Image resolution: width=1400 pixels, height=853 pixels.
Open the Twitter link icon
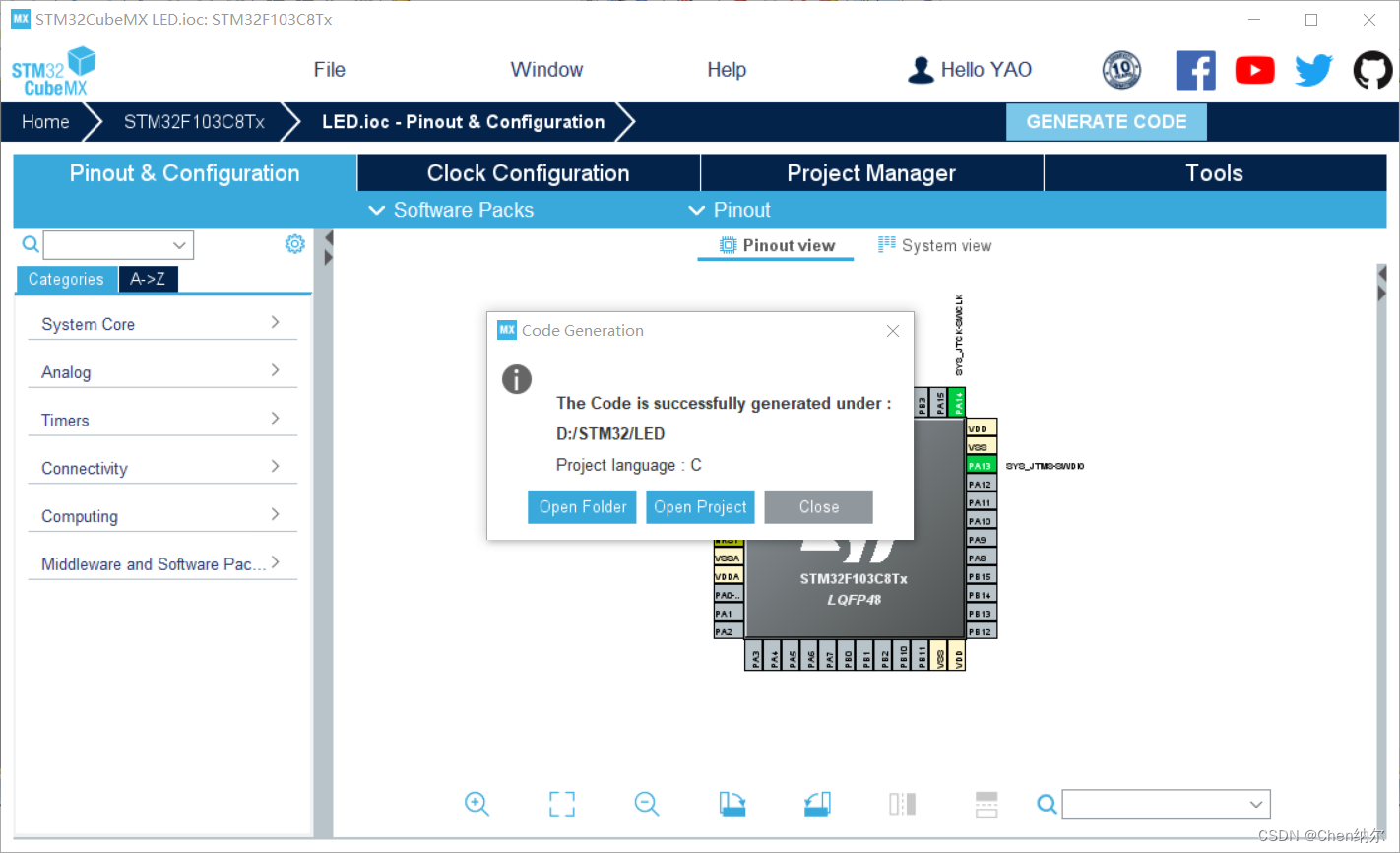(1313, 70)
